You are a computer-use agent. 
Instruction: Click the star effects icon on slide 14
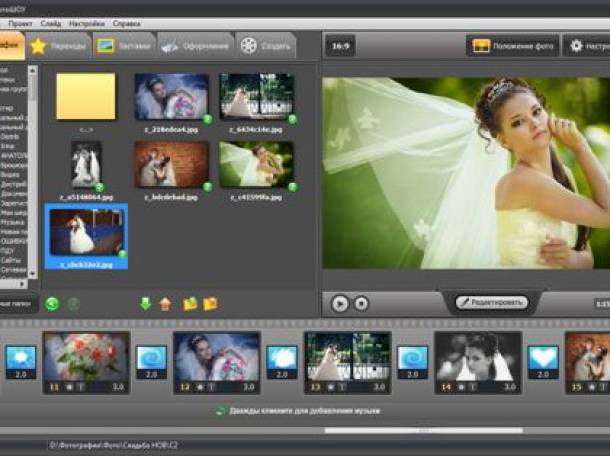click(x=461, y=387)
